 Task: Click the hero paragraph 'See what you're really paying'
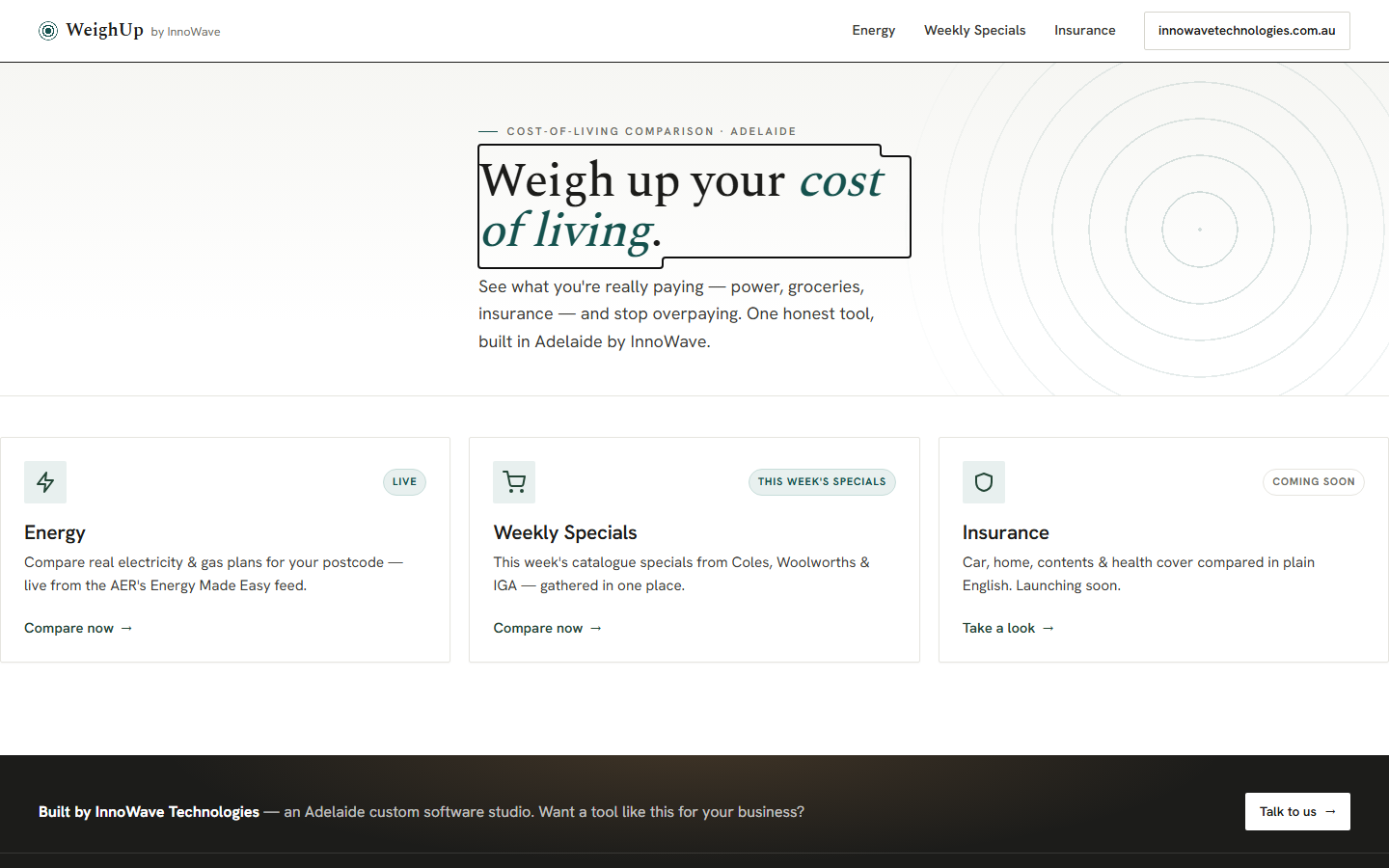pos(676,314)
